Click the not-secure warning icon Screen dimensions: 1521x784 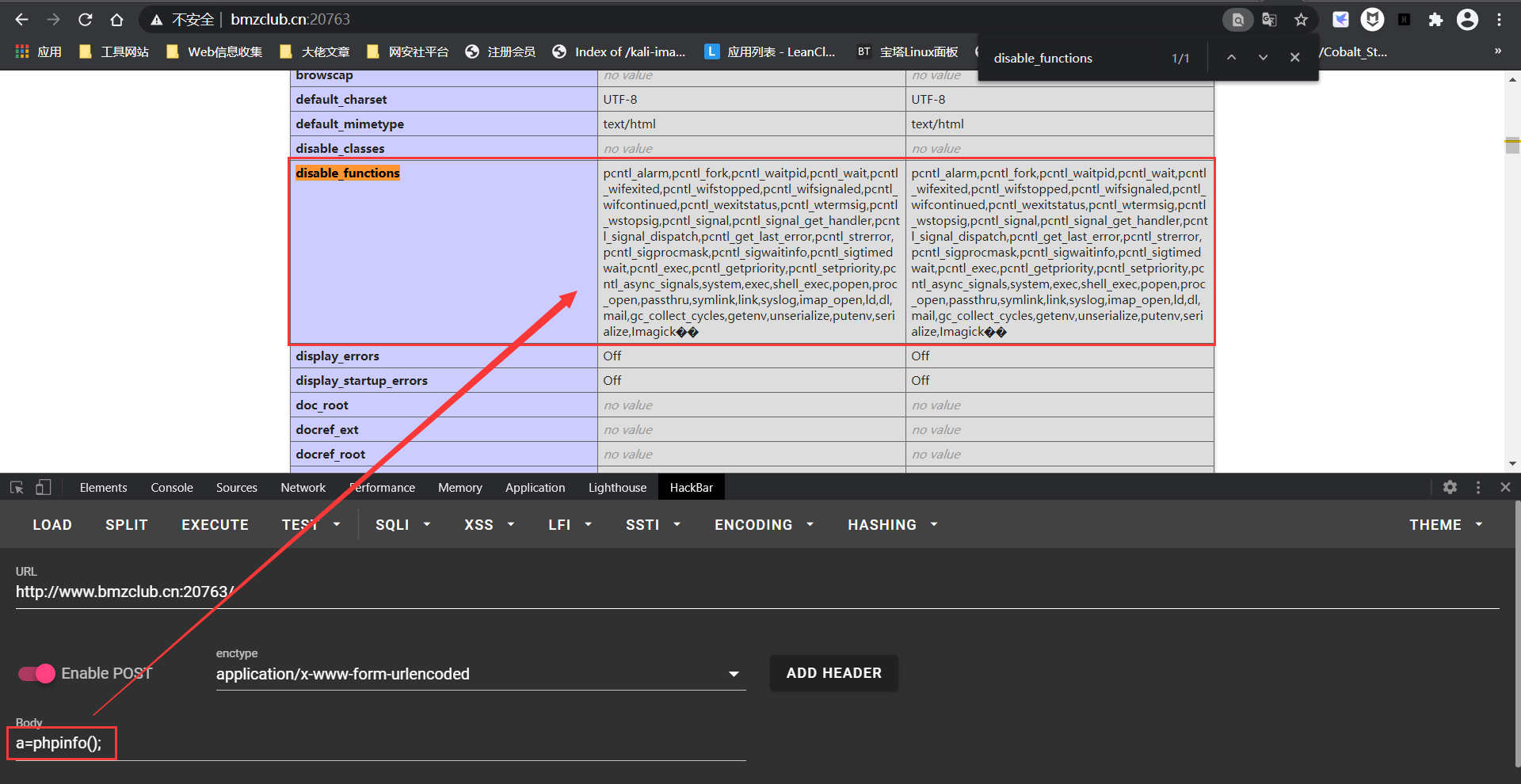coord(157,20)
